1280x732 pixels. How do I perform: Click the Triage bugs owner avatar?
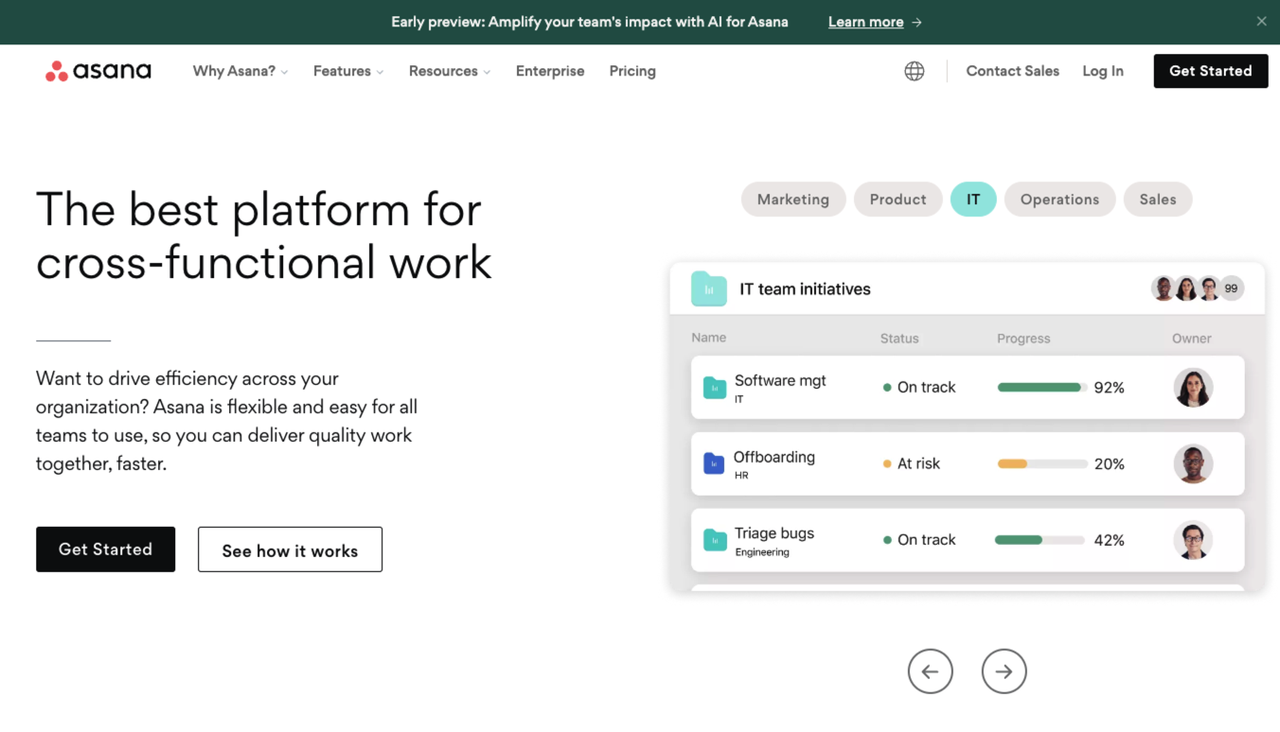(x=1193, y=540)
